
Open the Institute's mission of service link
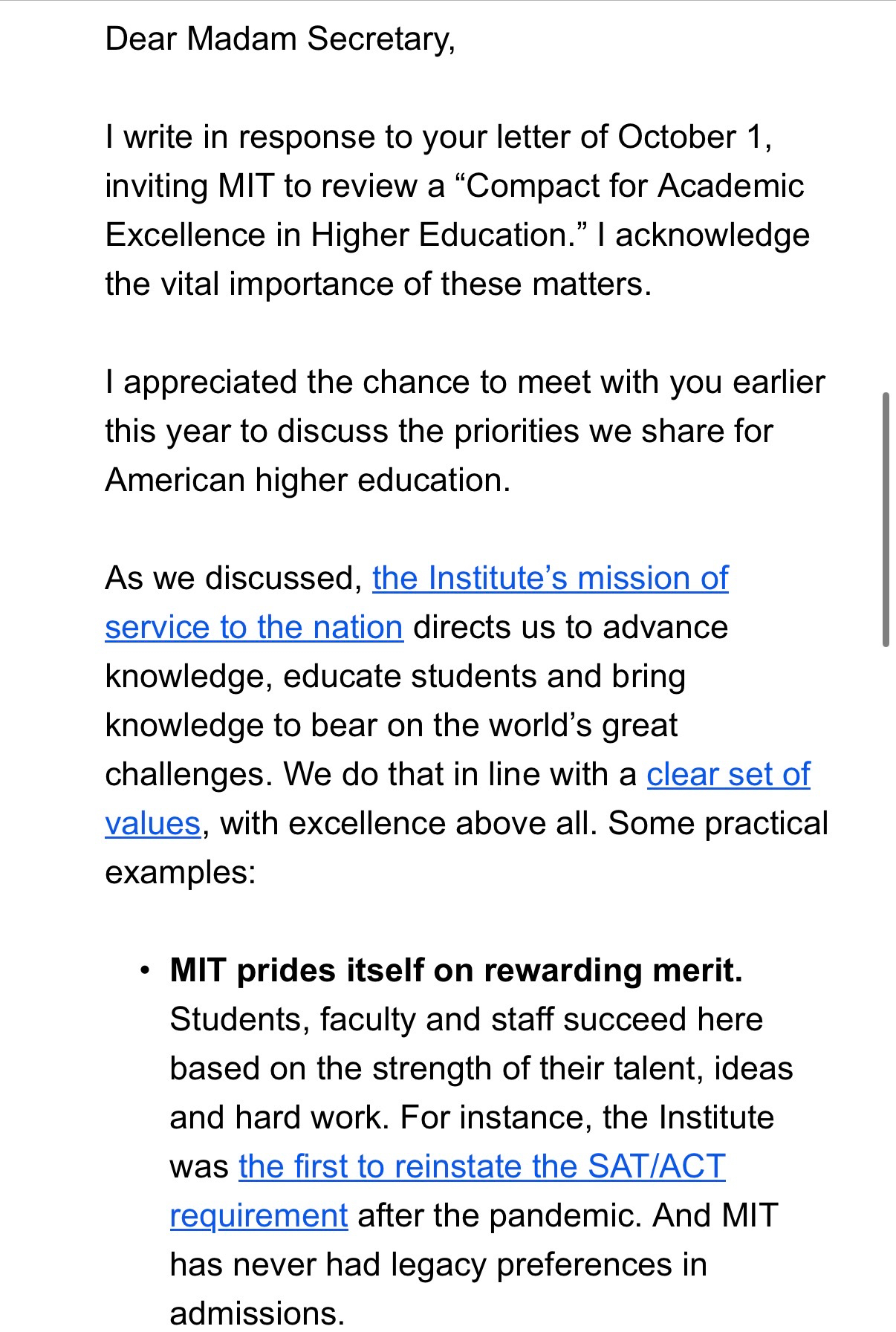550,578
